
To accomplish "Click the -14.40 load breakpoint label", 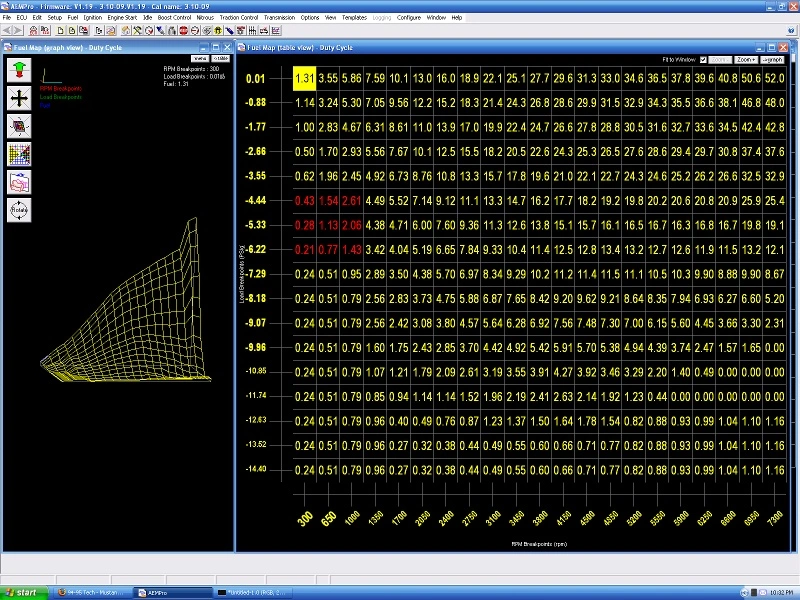I will click(x=256, y=469).
